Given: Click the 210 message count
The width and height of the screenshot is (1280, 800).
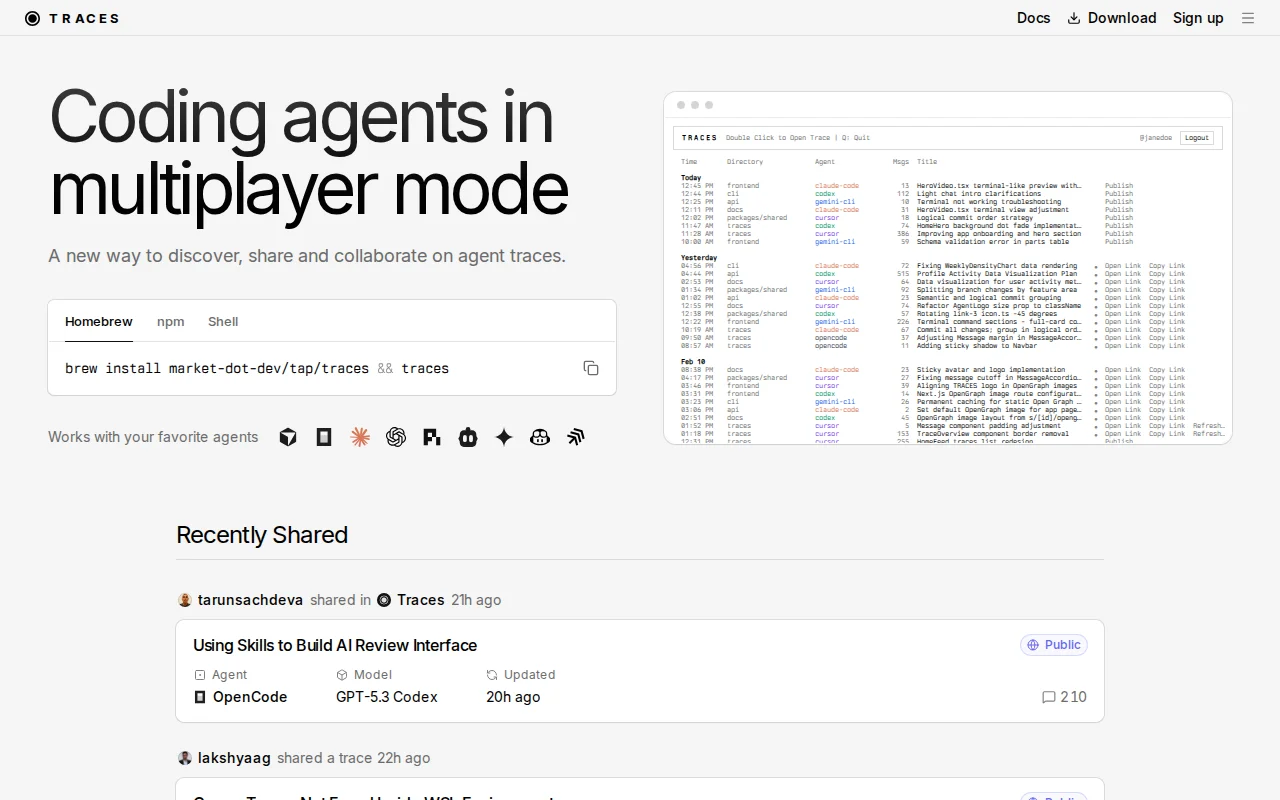Looking at the screenshot, I should [x=1074, y=697].
